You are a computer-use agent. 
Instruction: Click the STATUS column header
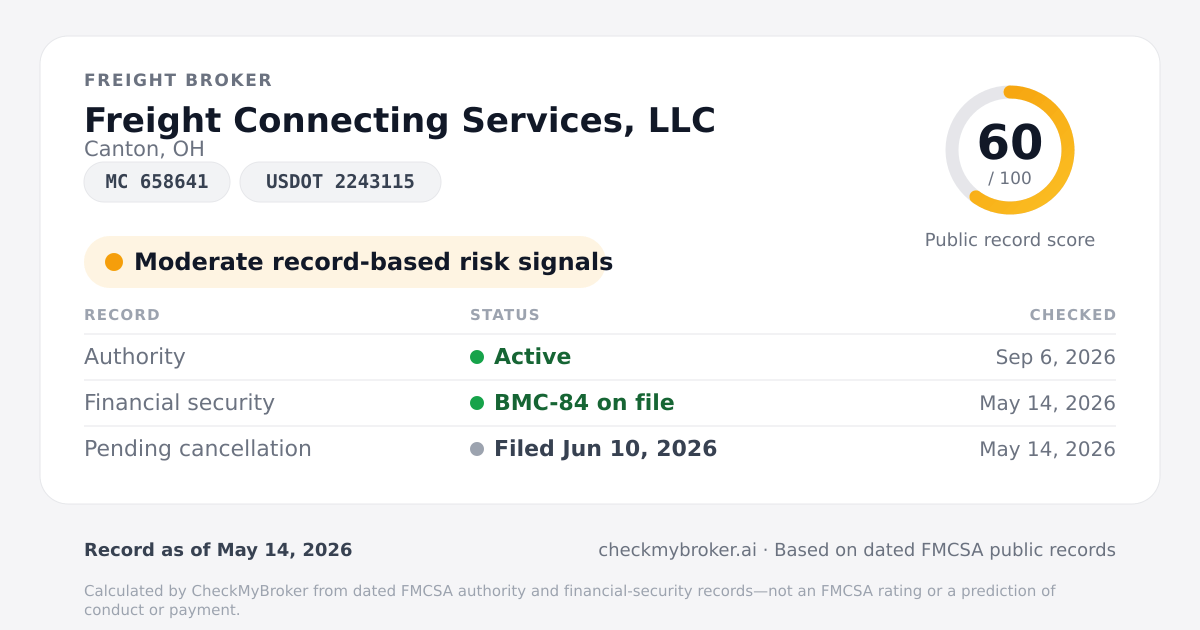click(505, 315)
